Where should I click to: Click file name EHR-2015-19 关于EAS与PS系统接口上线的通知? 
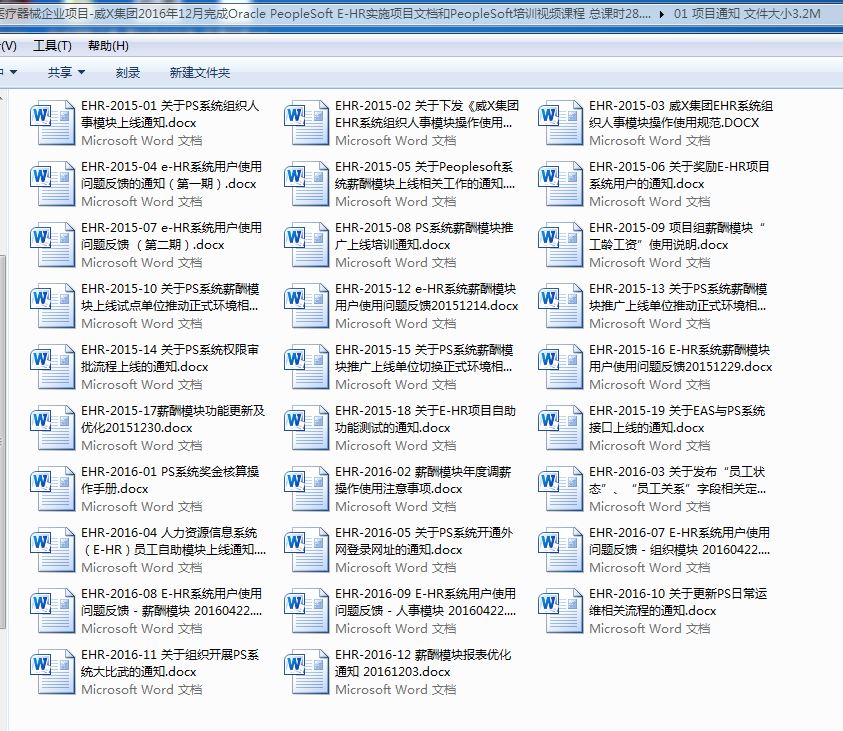pyautogui.click(x=677, y=419)
